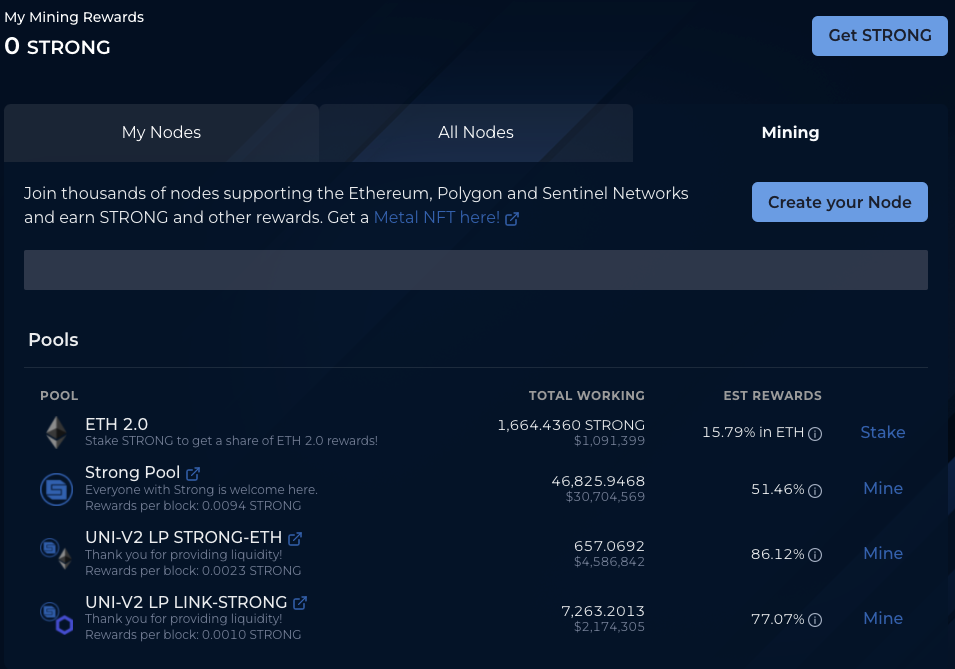955x669 pixels.
Task: Click the 51.46% estimated reward value
Action: coord(778,489)
